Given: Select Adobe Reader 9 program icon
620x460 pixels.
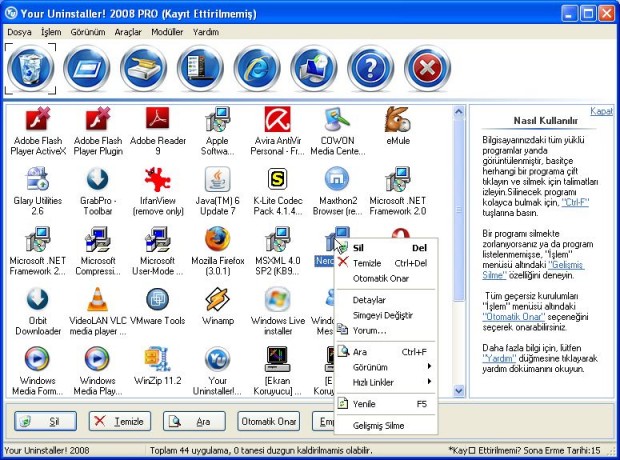Looking at the screenshot, I should click(158, 131).
